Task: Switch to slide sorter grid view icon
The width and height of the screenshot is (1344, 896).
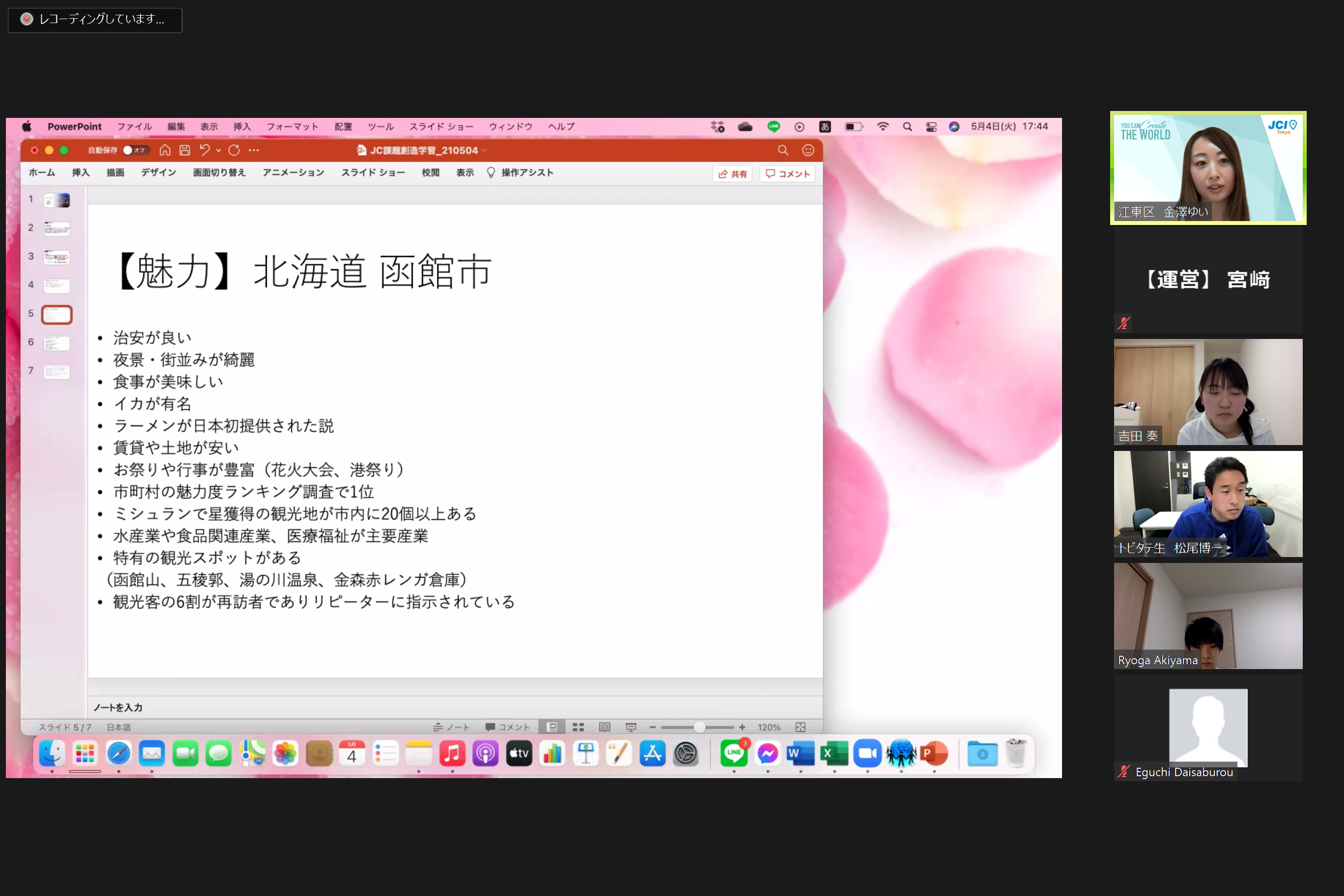Action: pyautogui.click(x=578, y=727)
